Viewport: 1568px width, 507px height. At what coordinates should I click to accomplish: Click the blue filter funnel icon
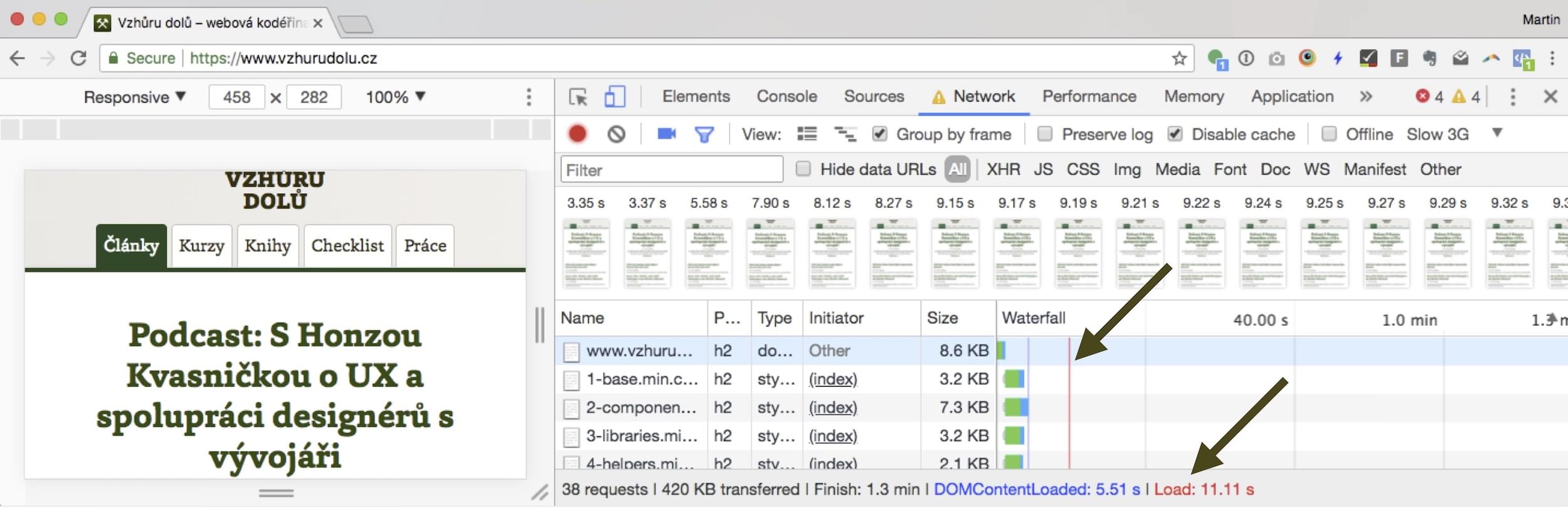coord(704,134)
